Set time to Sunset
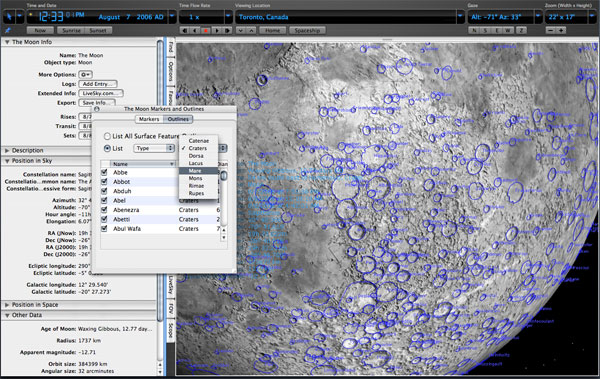Image resolution: width=600 pixels, height=379 pixels. 98,31
